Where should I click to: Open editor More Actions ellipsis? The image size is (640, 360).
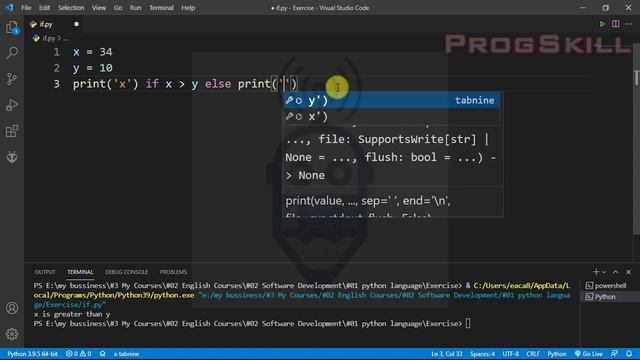(x=629, y=24)
